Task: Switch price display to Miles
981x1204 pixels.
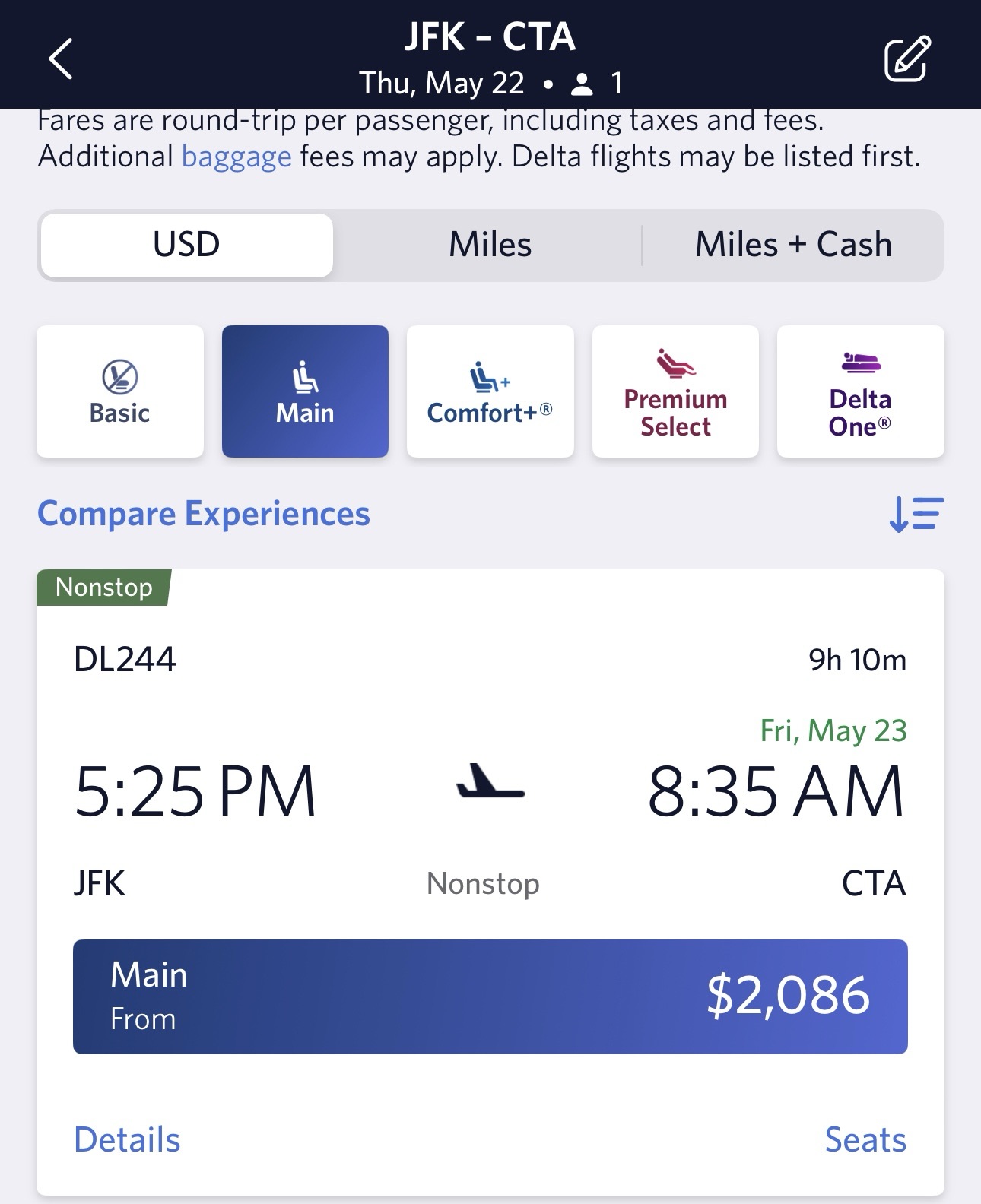Action: pyautogui.click(x=490, y=245)
